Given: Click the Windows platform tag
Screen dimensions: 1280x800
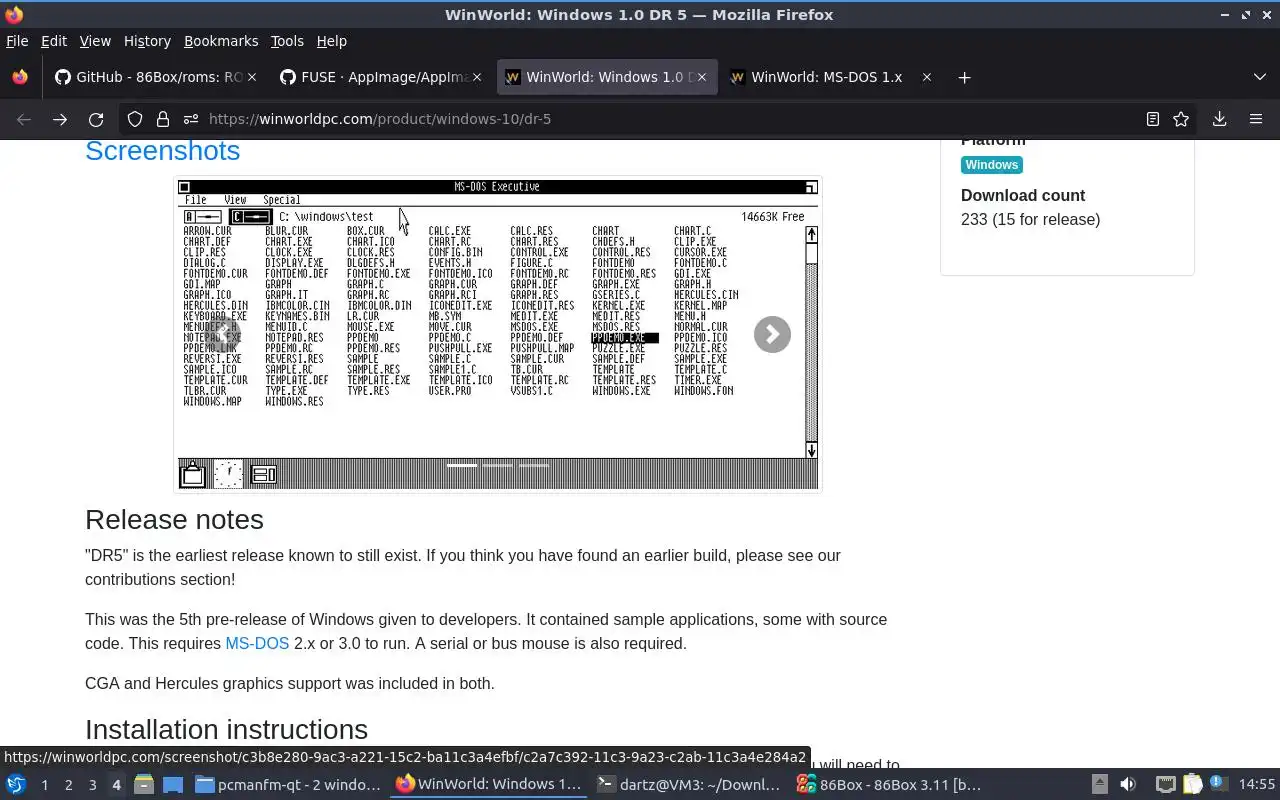Looking at the screenshot, I should [x=992, y=165].
